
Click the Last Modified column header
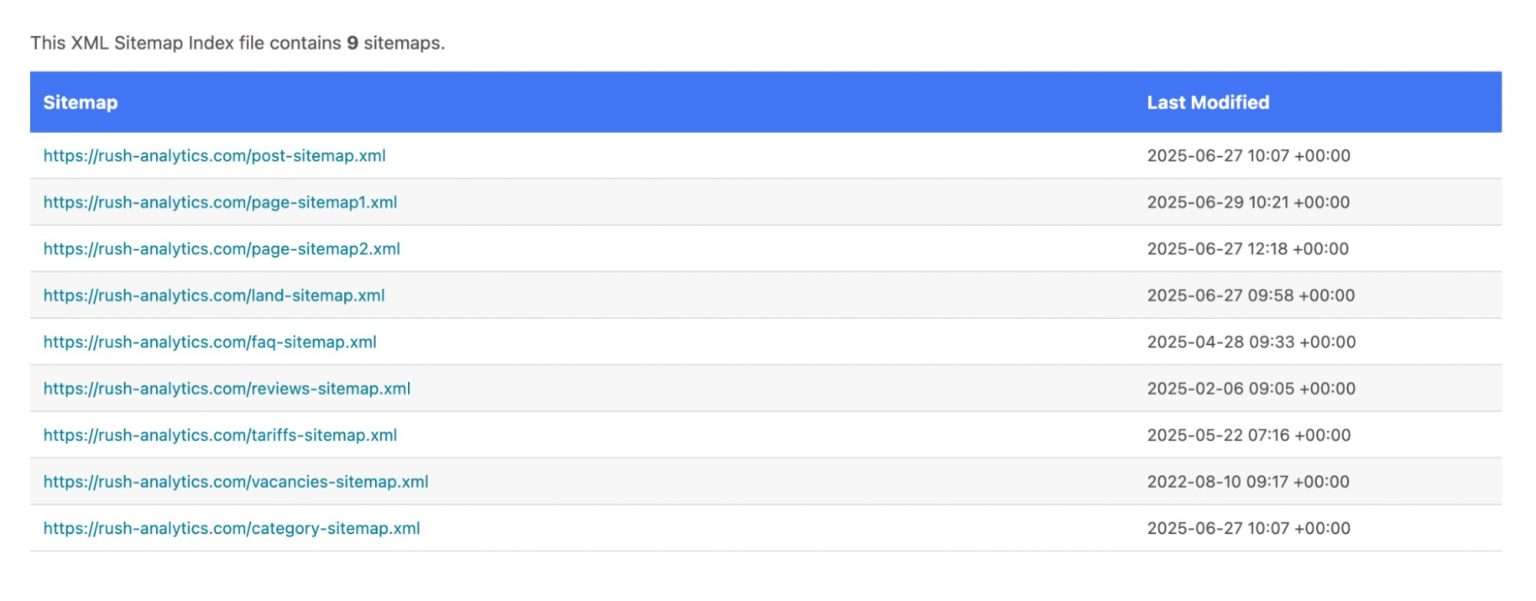1208,102
